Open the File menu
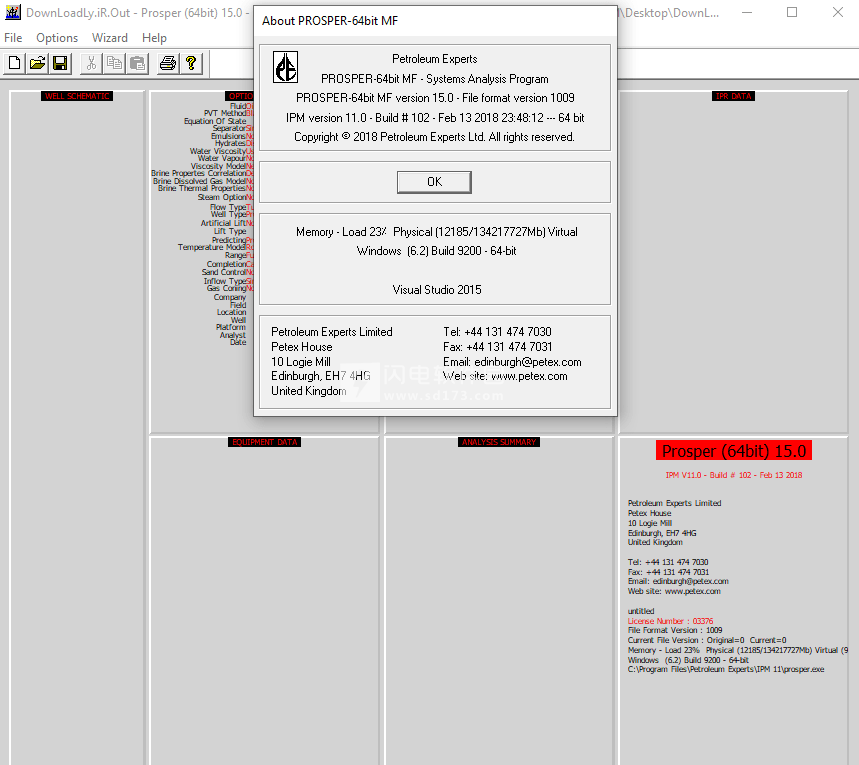This screenshot has height=765, width=859. [13, 38]
